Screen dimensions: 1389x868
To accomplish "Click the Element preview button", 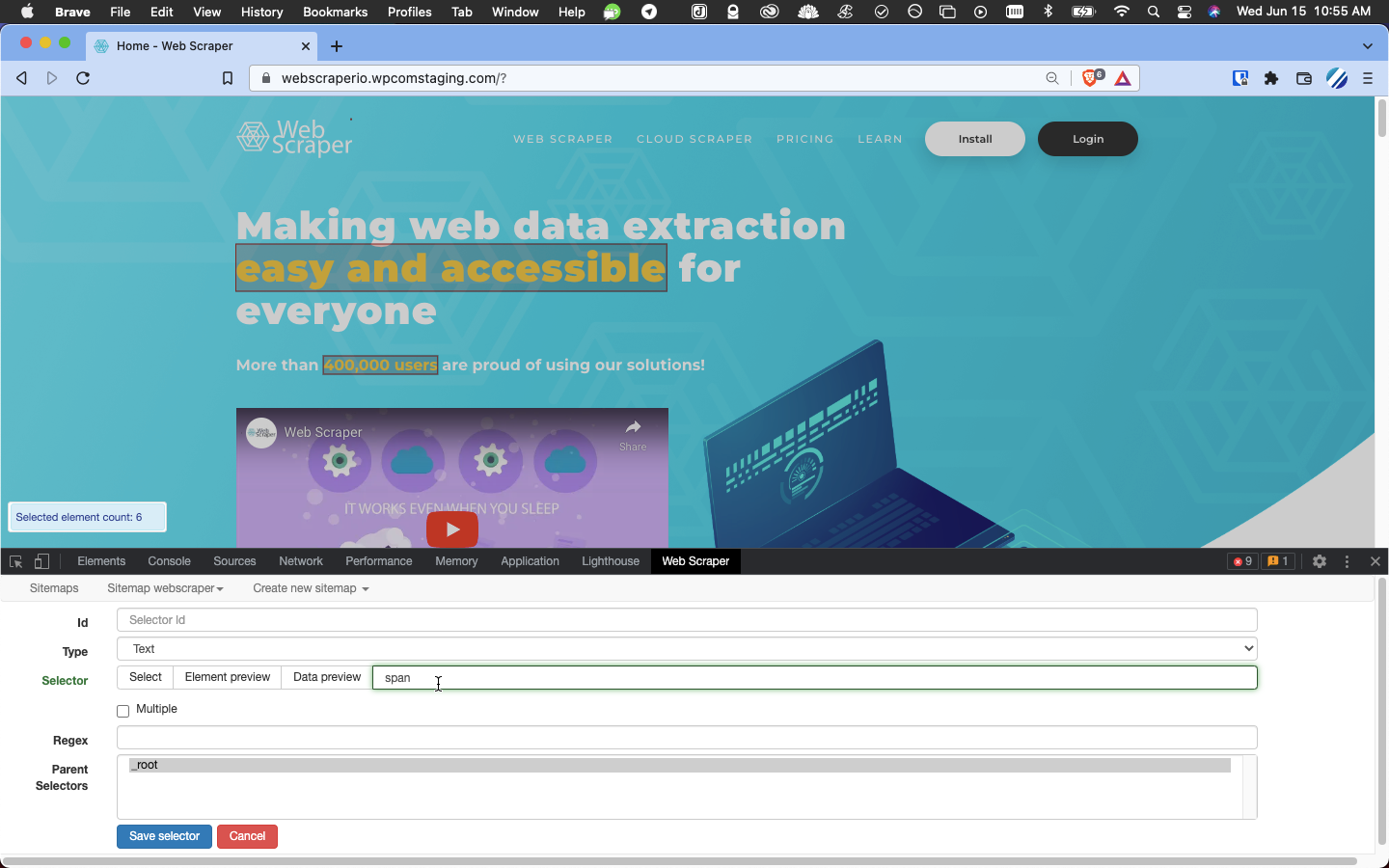I will (x=227, y=677).
